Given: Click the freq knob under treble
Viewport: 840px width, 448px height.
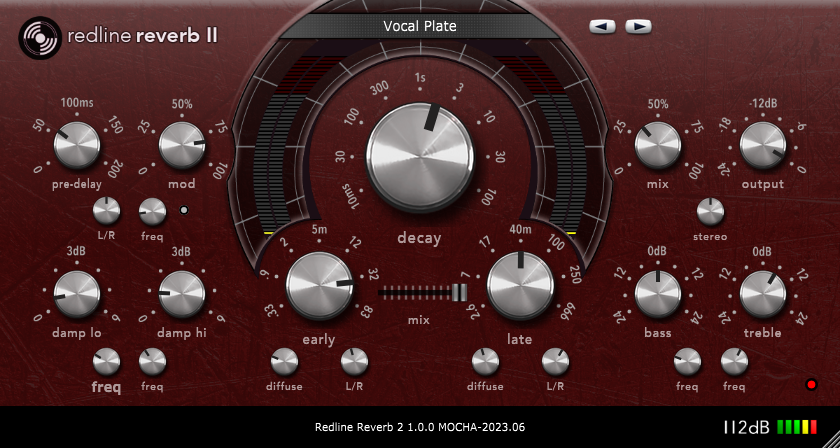Looking at the screenshot, I should pos(734,362).
